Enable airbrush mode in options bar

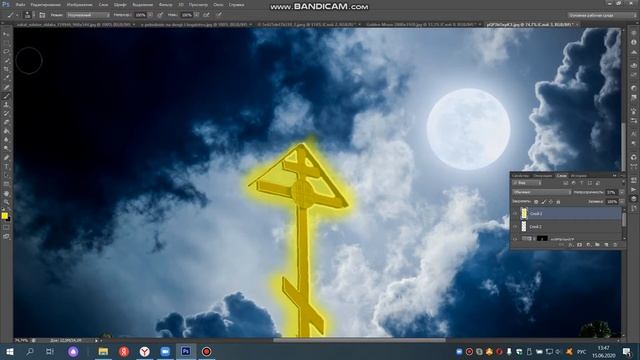pos(207,15)
